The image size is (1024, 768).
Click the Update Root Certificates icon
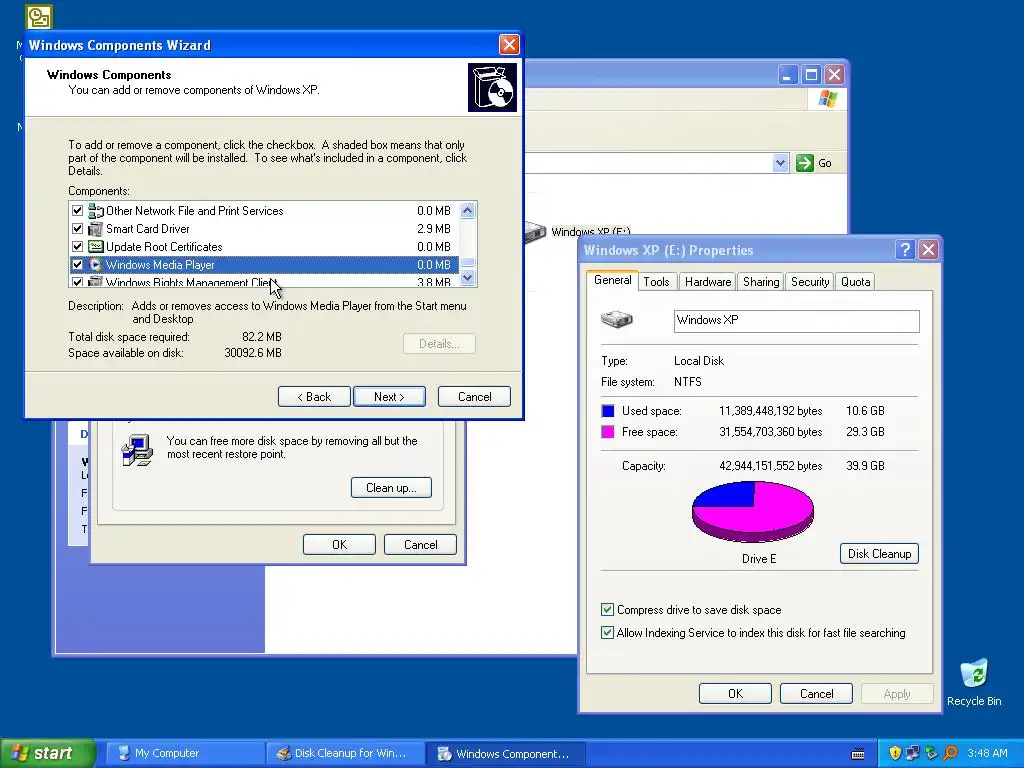(95, 246)
